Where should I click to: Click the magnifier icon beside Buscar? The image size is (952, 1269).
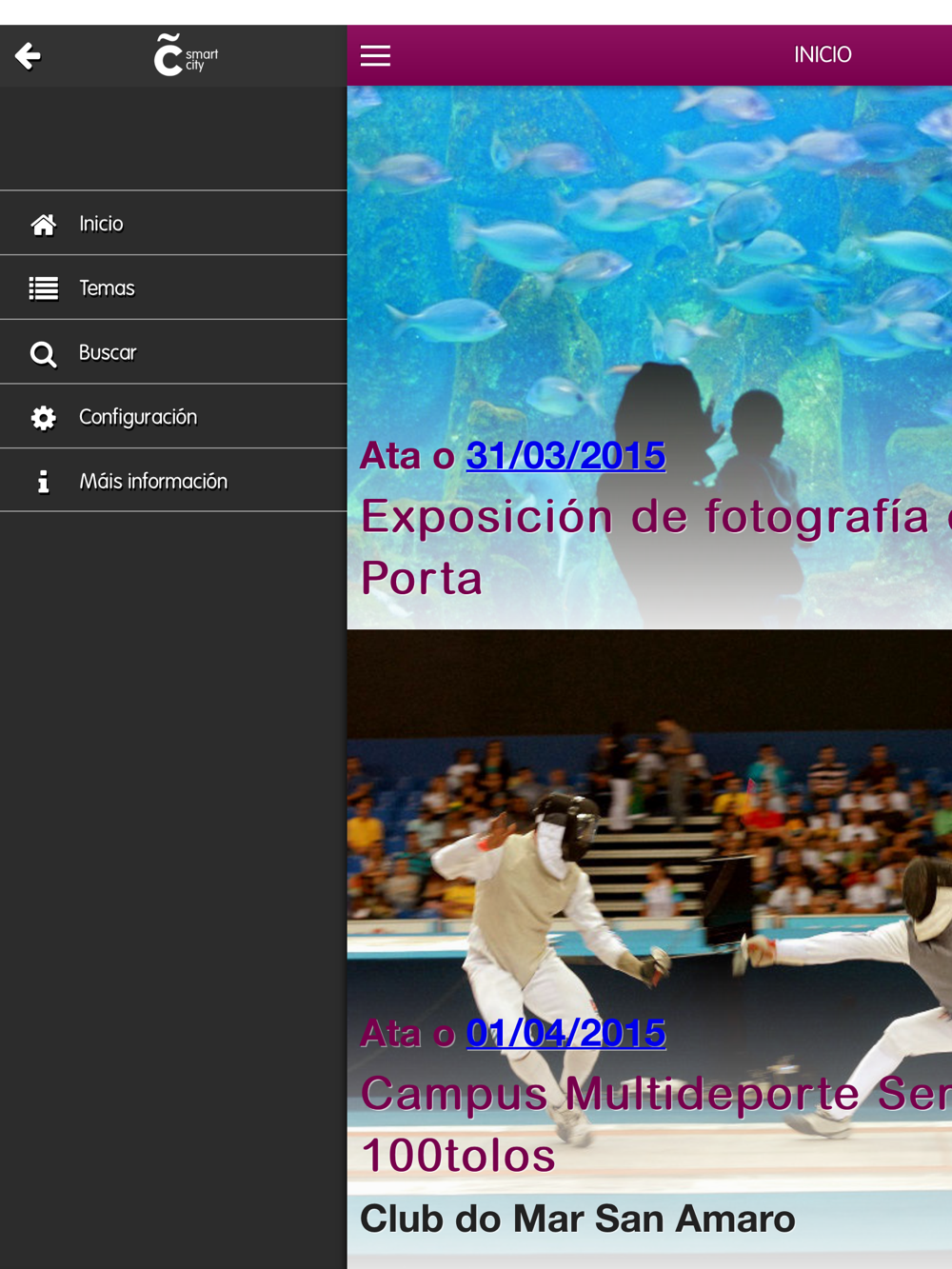[43, 353]
